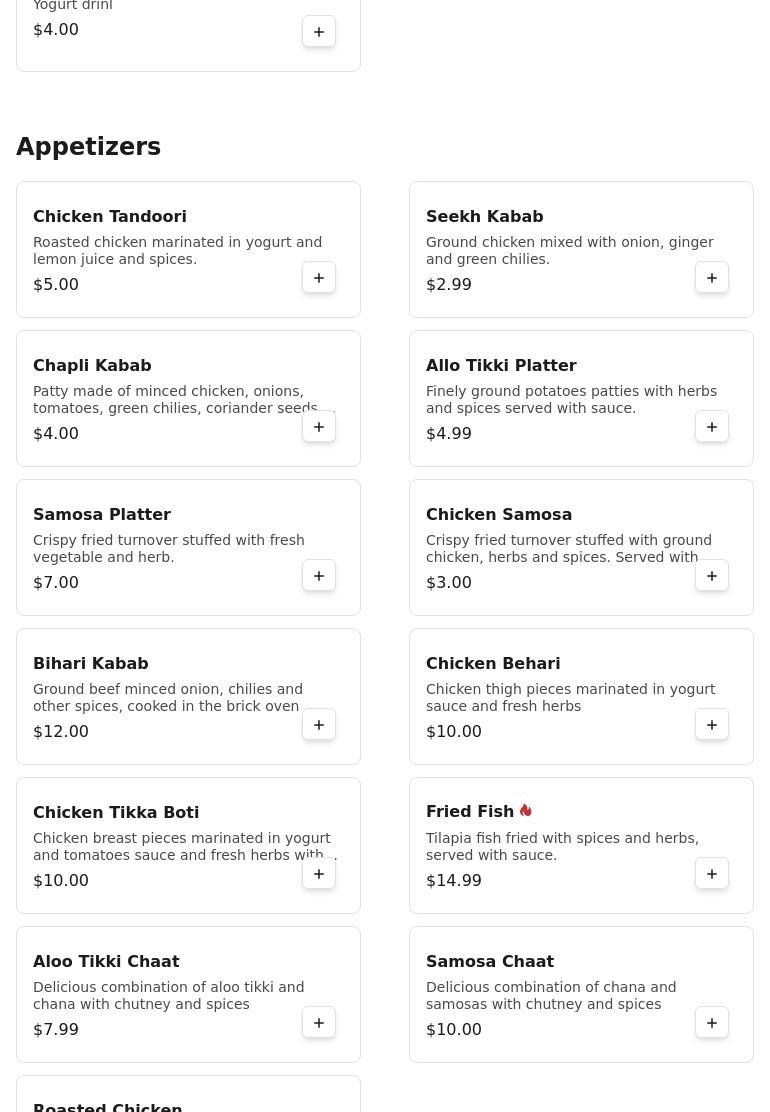The width and height of the screenshot is (770, 1112).
Task: Add Chicken Tikka Boti to order
Action: pos(319,874)
